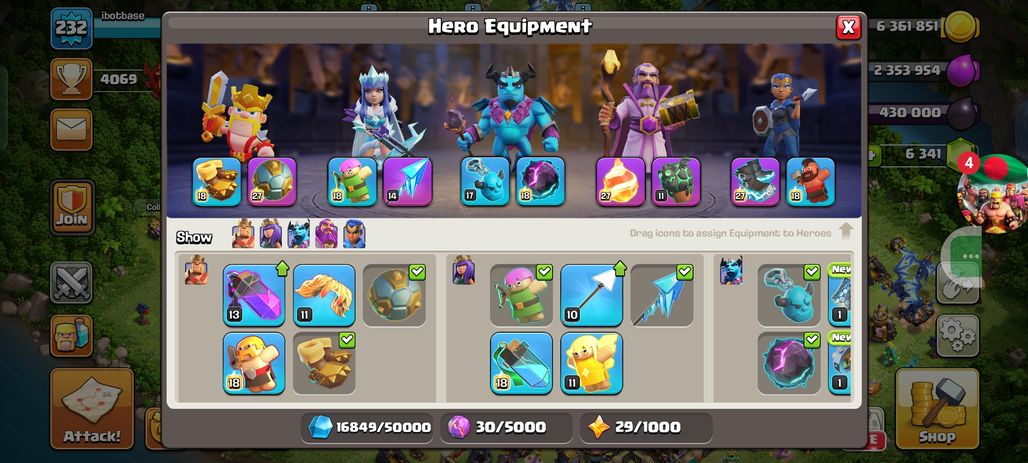The height and width of the screenshot is (463, 1028).
Task: Toggle the Royal Champion filter in the Show row
Action: 354,234
